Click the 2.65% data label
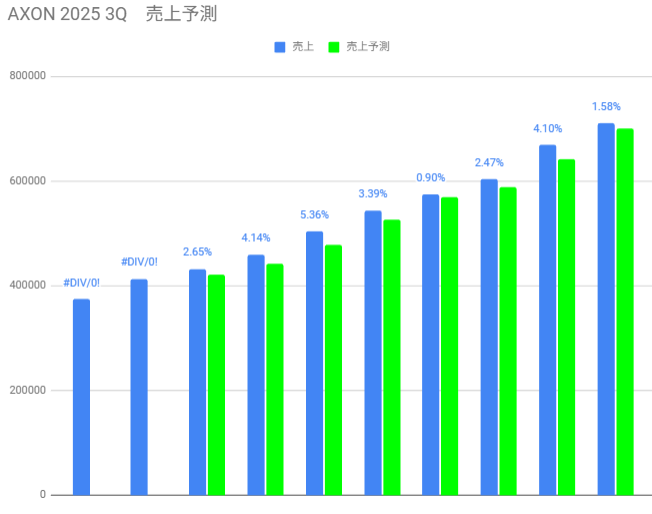This screenshot has width=652, height=514. 198,252
